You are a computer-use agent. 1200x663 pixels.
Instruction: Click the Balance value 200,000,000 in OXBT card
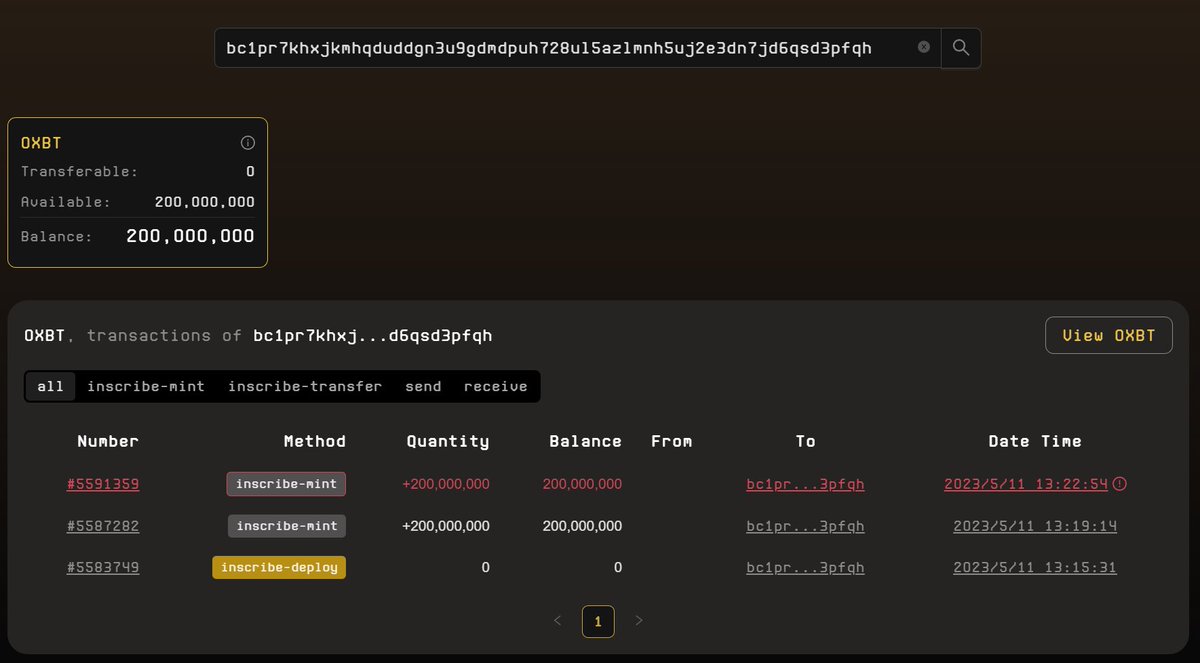[x=190, y=237]
